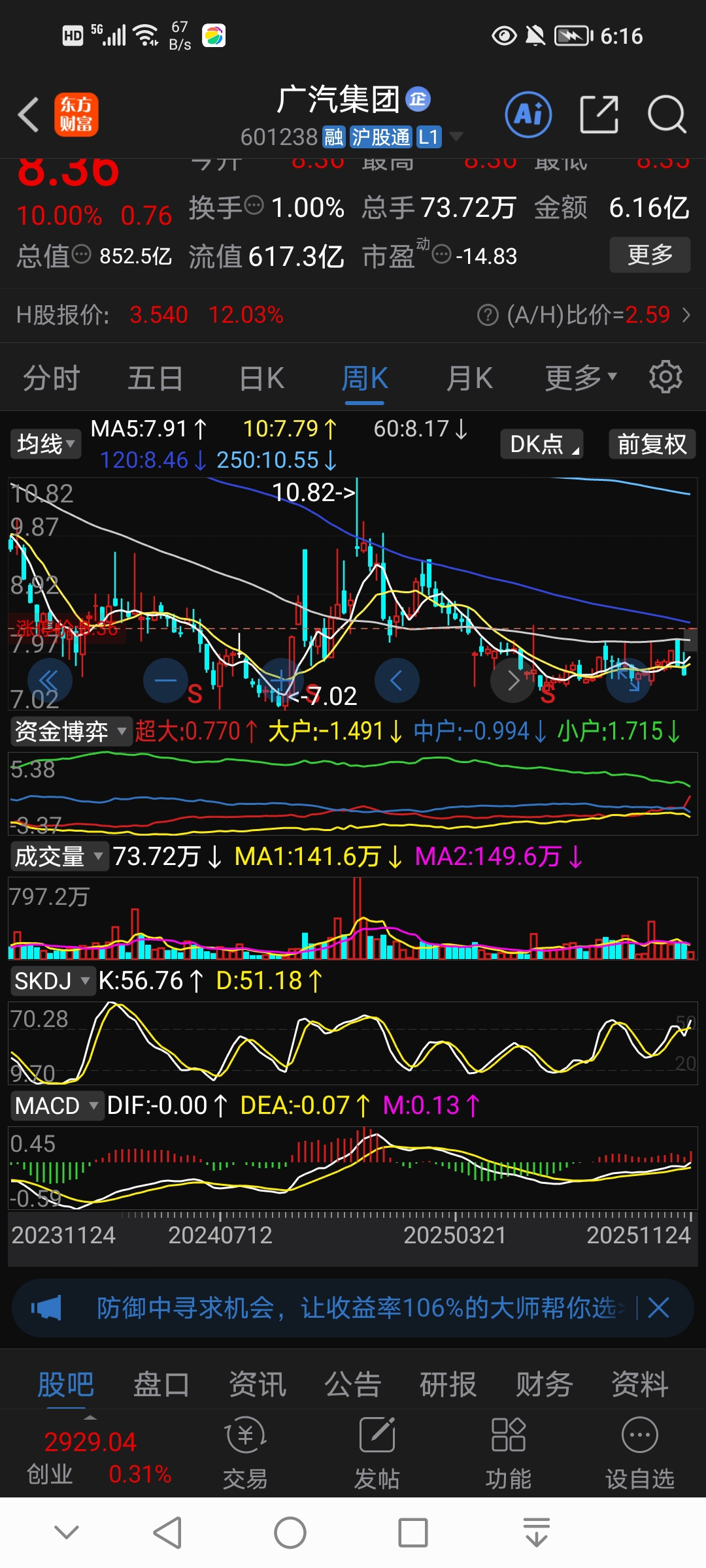The width and height of the screenshot is (706, 1568).
Task: Switch to 月K chart tab
Action: [x=469, y=378]
